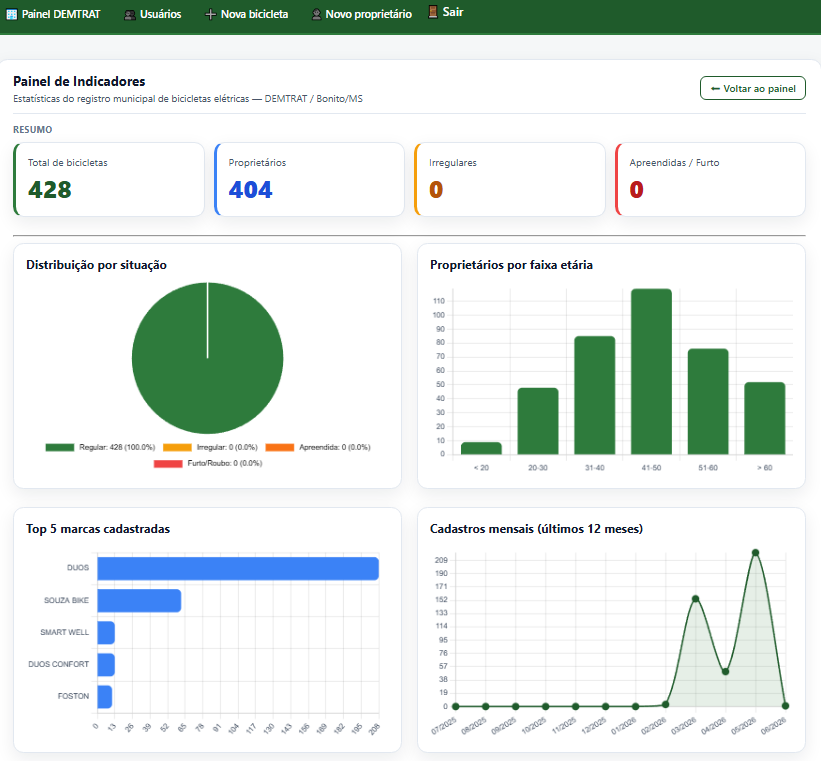Click the 04/2026 data point on line chart
The height and width of the screenshot is (761, 821).
[x=725, y=671]
